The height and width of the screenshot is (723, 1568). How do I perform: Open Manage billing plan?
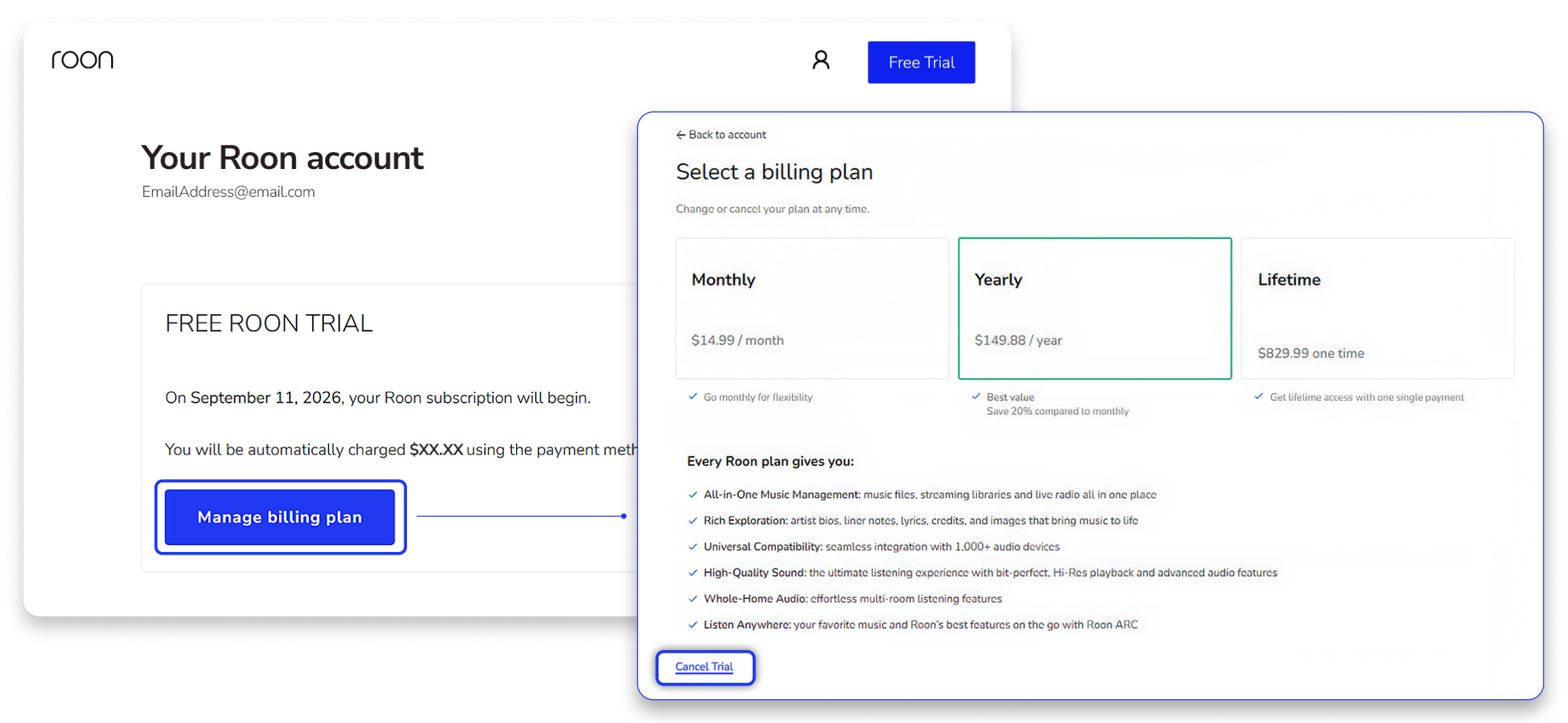(x=280, y=517)
